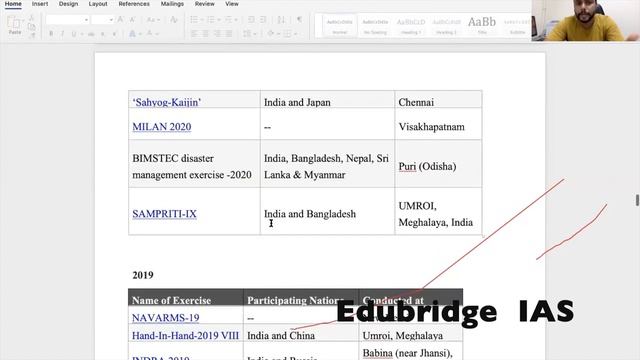Expand the shading color dropdown arrow
Viewport: 640px width, 360px height.
click(278, 34)
